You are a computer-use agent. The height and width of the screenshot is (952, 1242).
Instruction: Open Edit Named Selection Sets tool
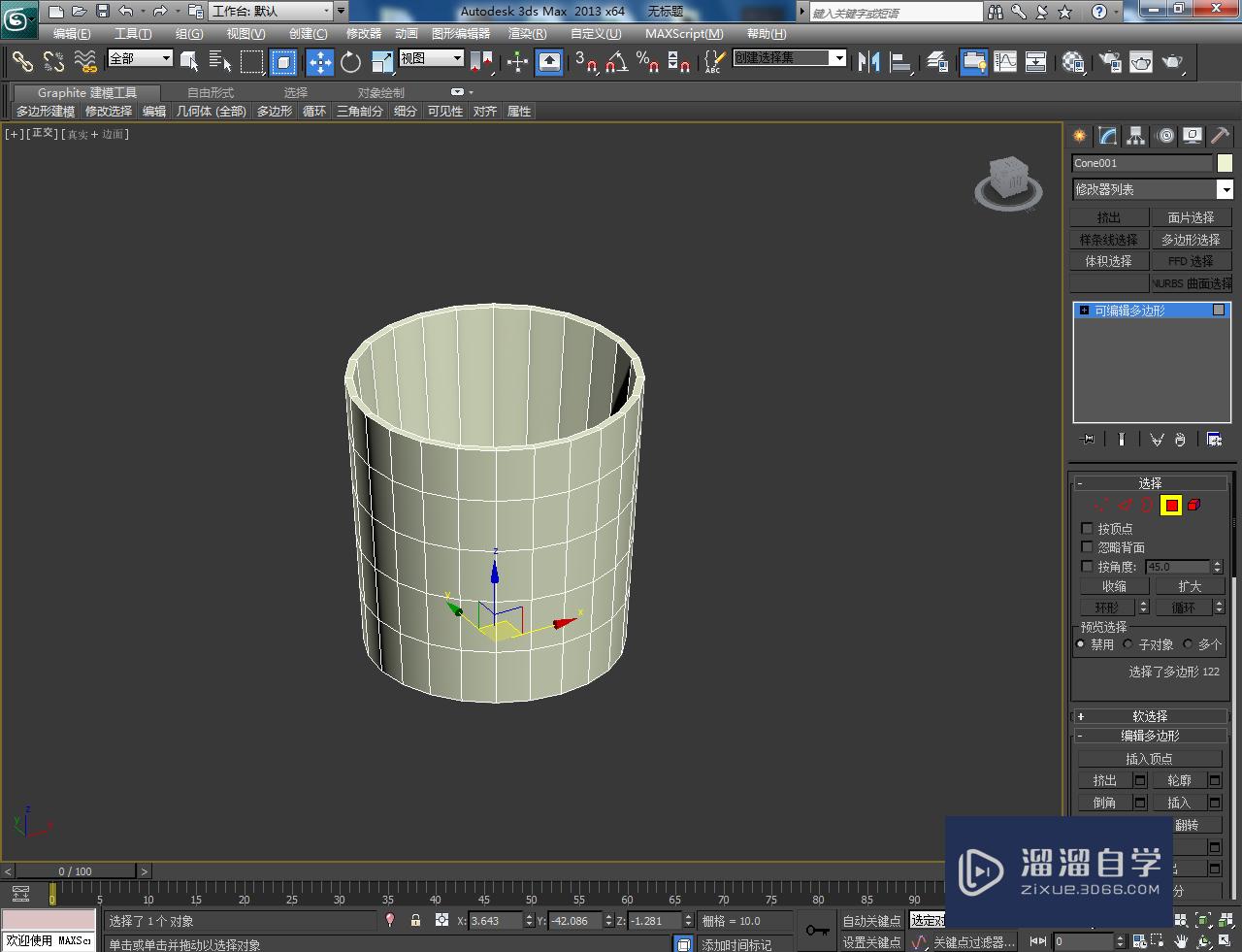point(713,62)
